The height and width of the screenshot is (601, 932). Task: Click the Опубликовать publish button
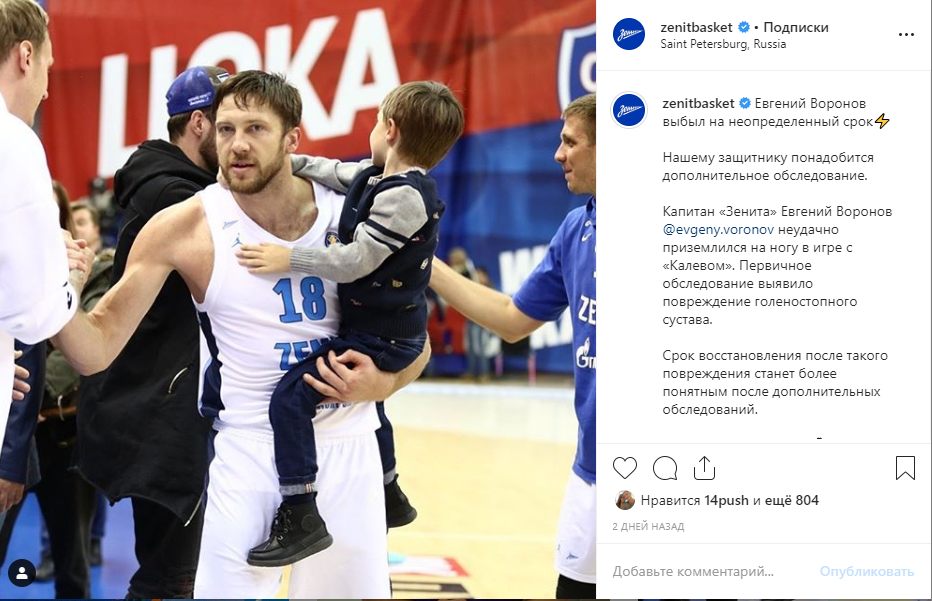tap(867, 571)
